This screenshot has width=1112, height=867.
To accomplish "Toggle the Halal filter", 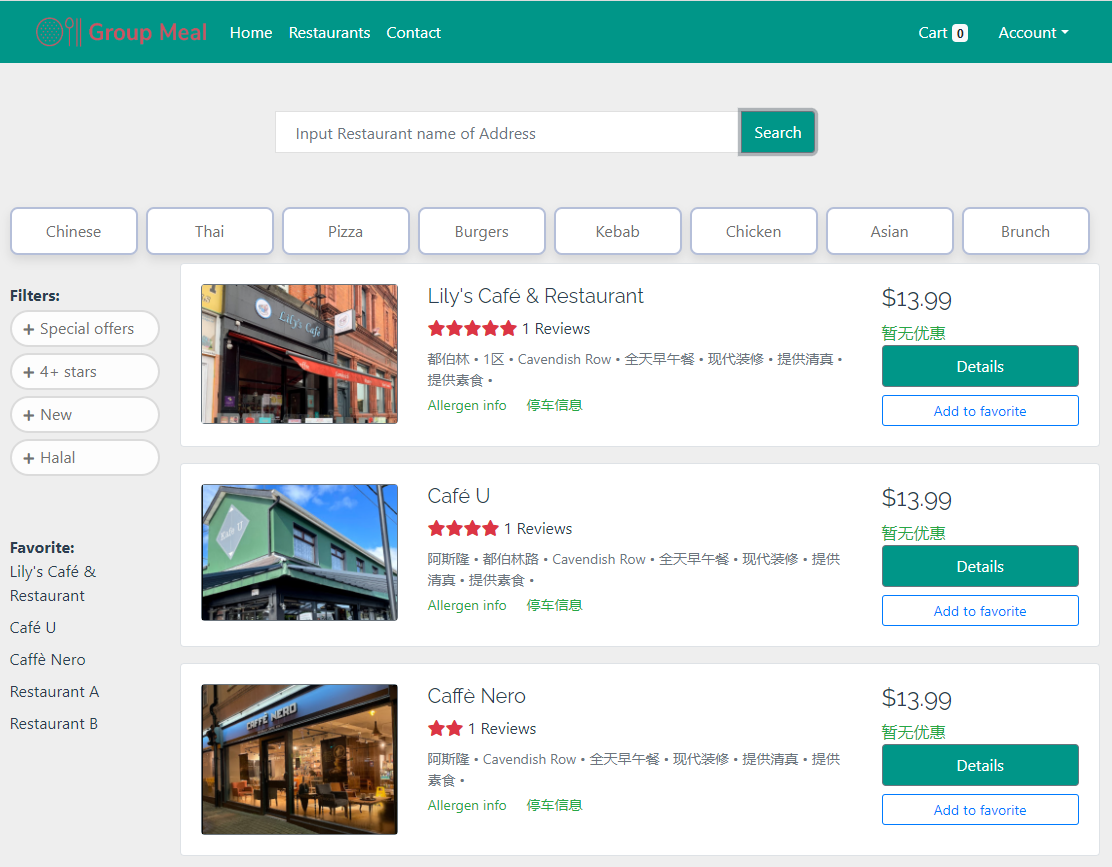I will [85, 458].
